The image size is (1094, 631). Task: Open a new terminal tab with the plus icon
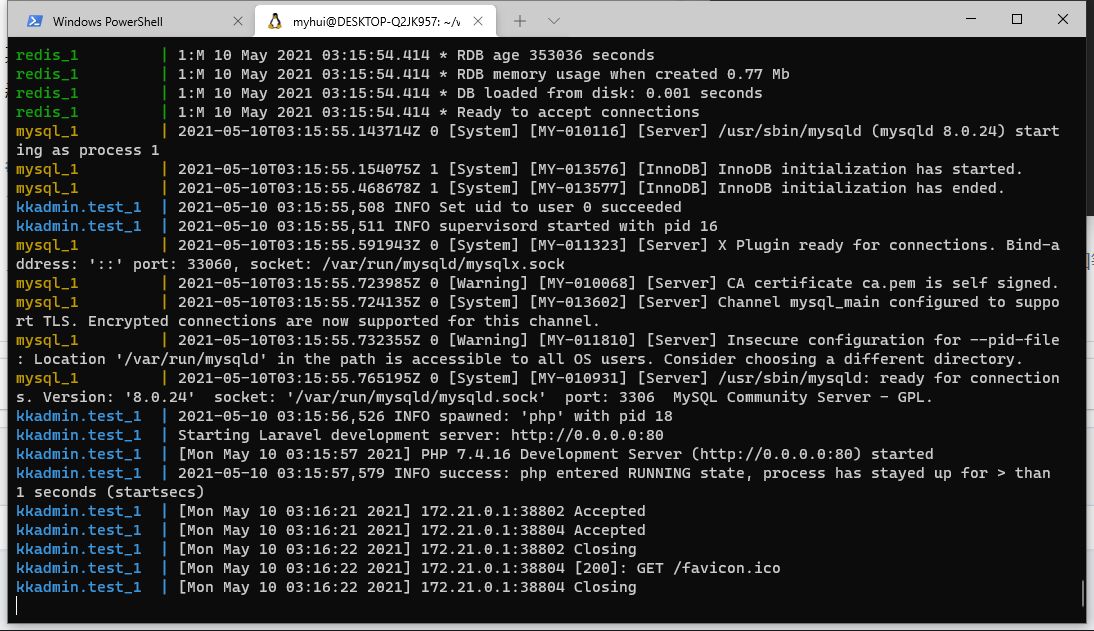click(x=520, y=20)
